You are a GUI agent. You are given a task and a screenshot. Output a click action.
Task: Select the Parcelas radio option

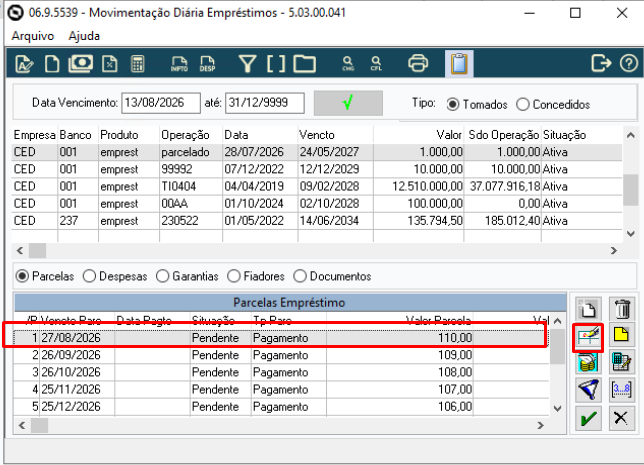pyautogui.click(x=22, y=276)
